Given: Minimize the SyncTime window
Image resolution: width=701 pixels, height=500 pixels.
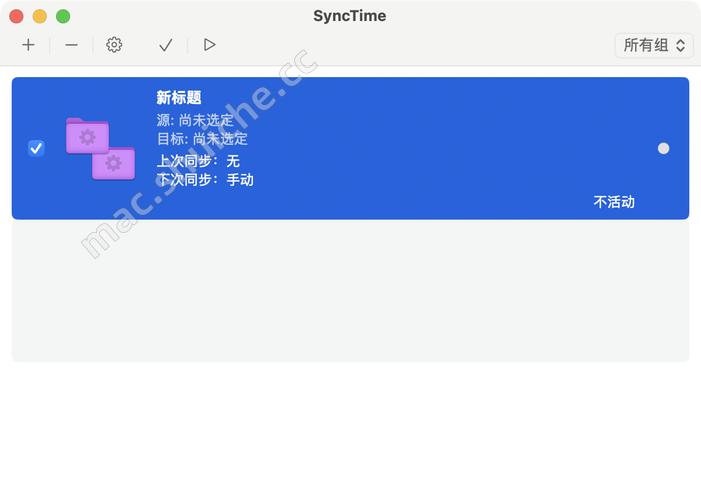Looking at the screenshot, I should pos(40,16).
